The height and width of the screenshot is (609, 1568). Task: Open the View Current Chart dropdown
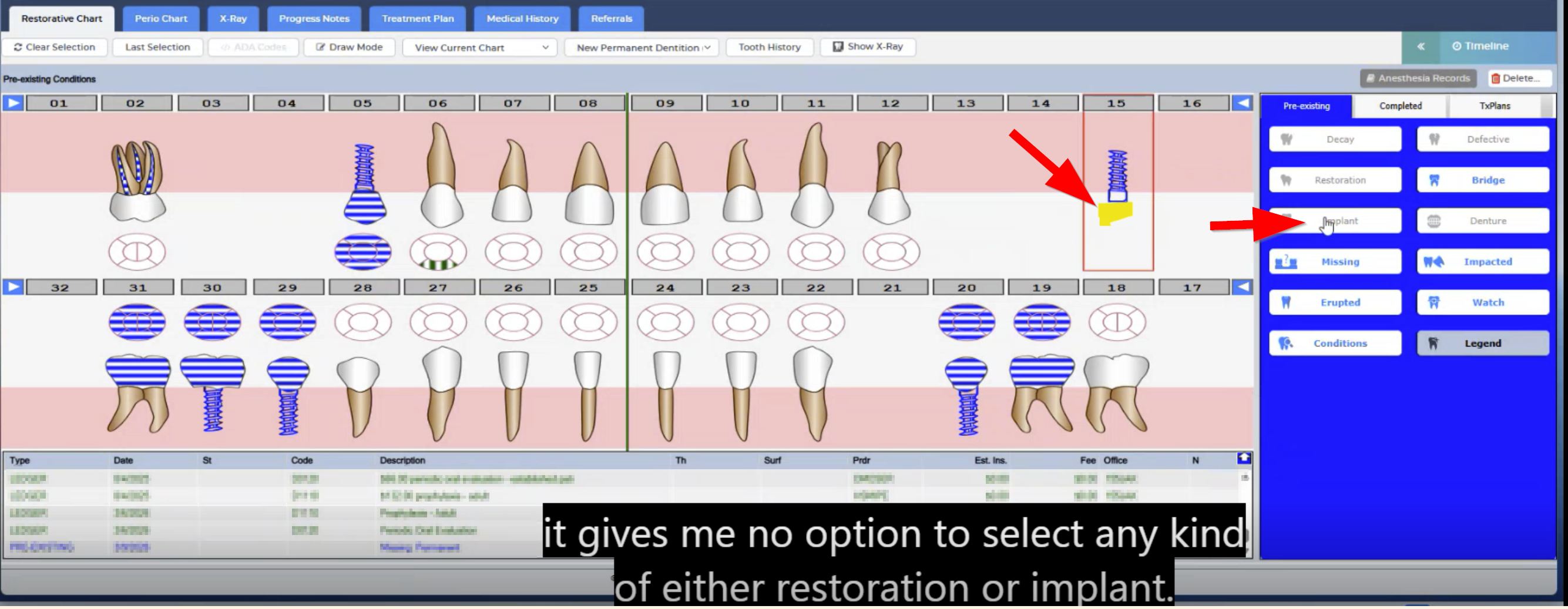click(479, 48)
